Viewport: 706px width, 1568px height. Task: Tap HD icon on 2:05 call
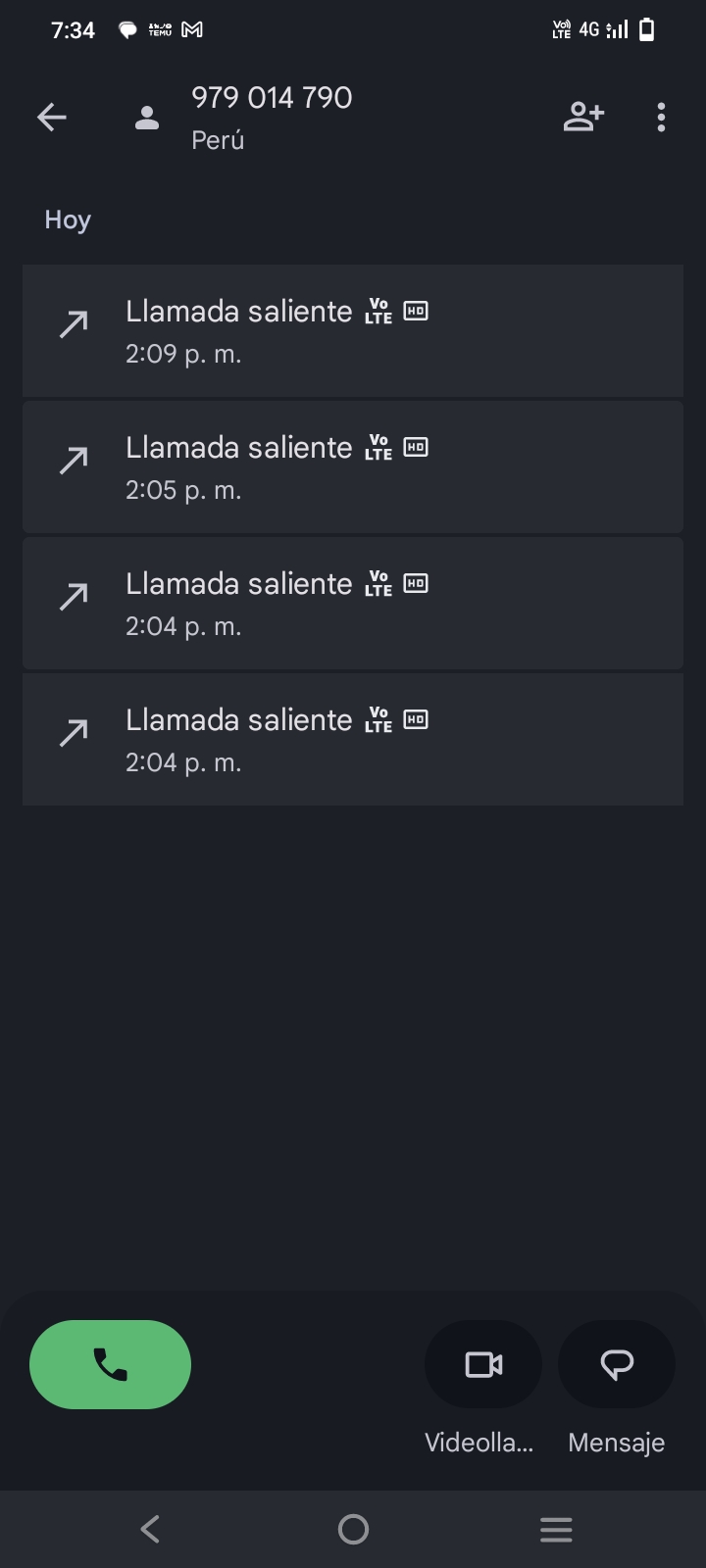click(416, 448)
